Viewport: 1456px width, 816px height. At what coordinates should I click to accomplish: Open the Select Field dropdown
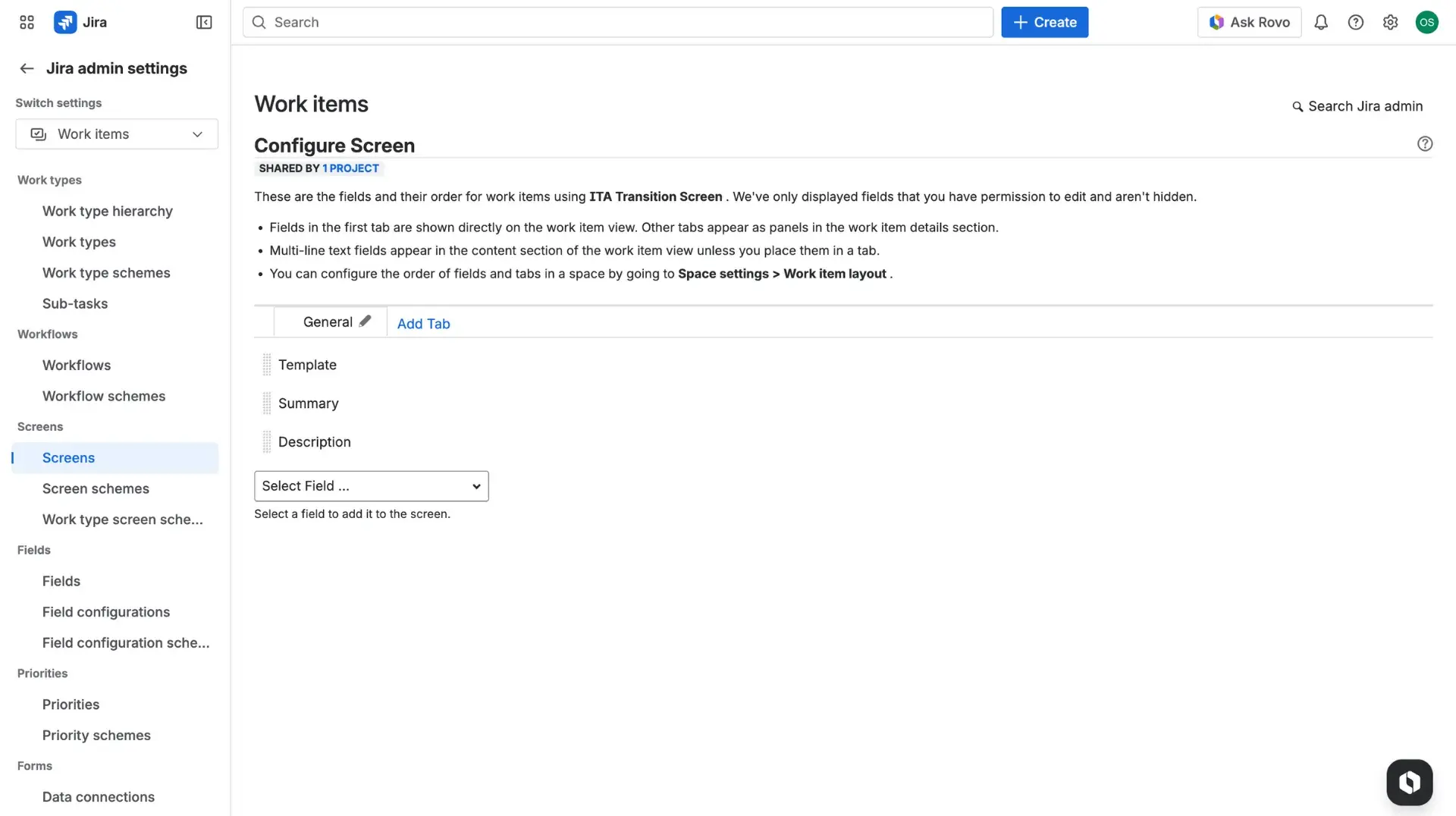371,486
